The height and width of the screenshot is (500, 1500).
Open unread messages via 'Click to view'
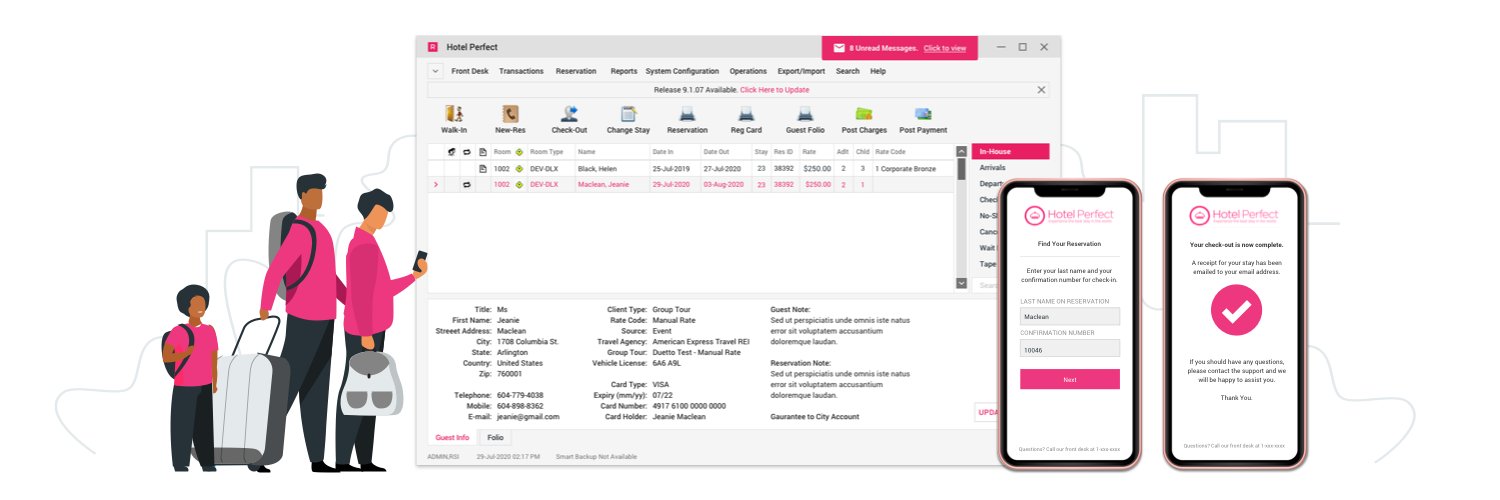tap(944, 48)
